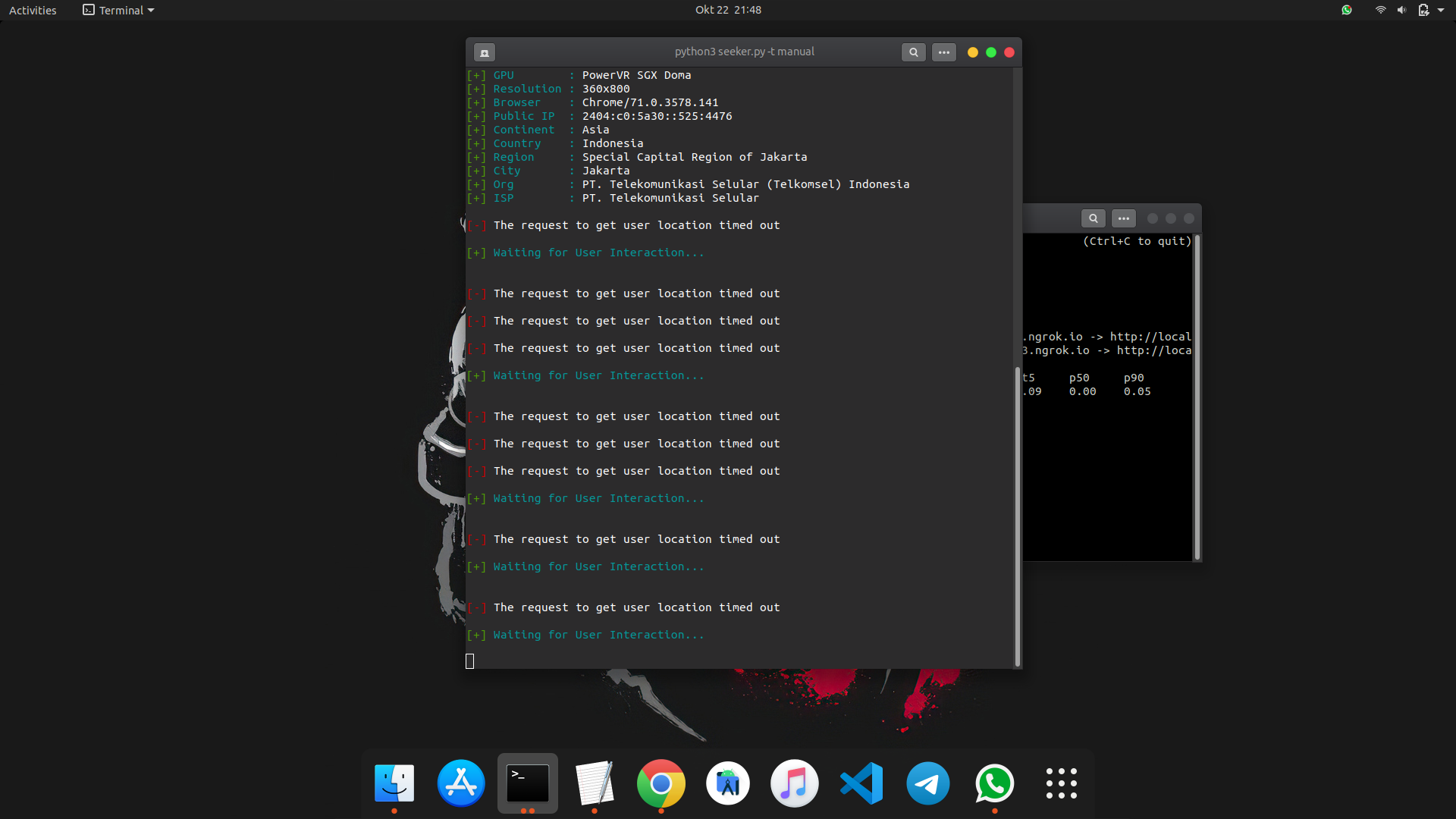Expand the system menu arrow in top bar
The image size is (1456, 819).
(1441, 10)
